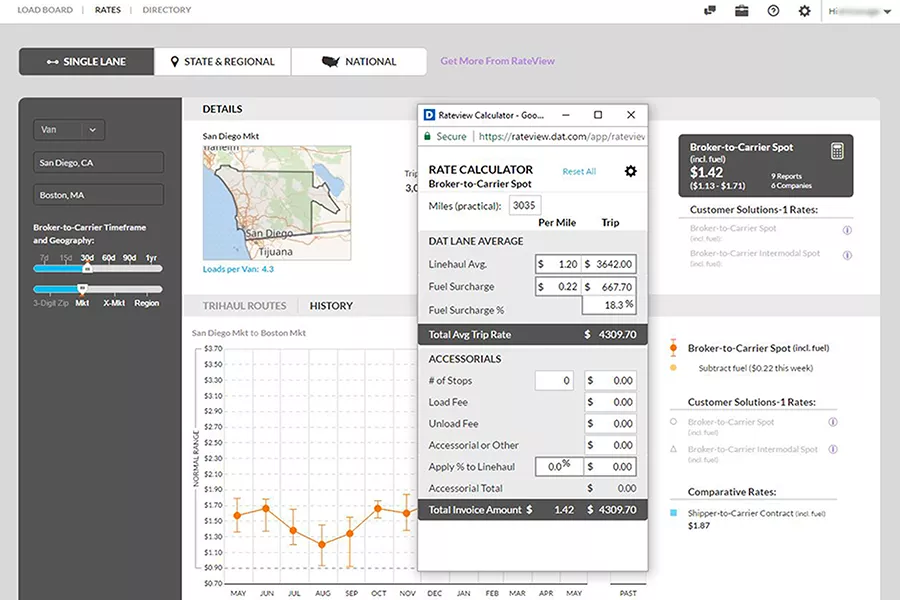Click the San Diego Mkt map thumbnail
900x600 pixels.
(277, 203)
